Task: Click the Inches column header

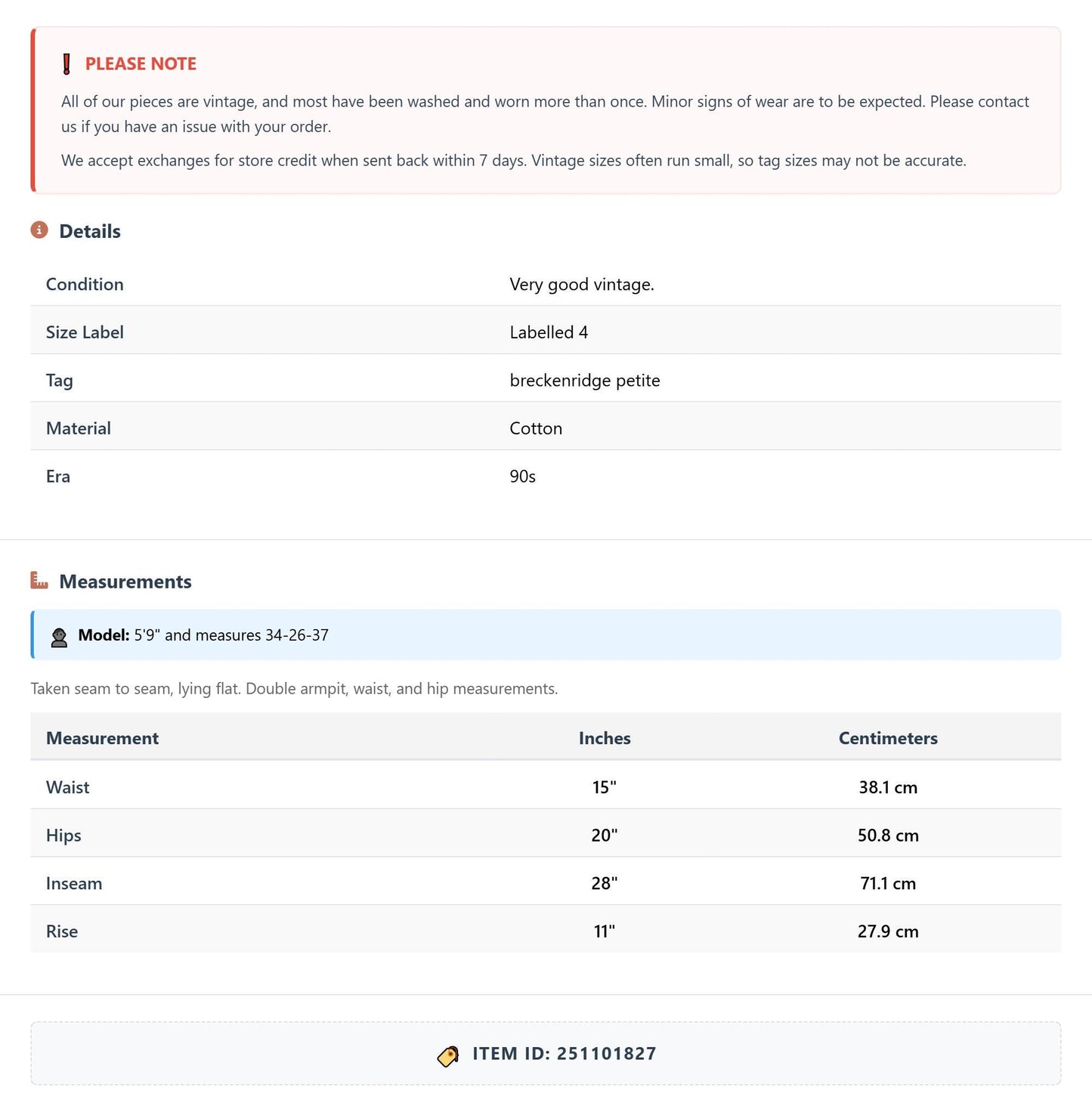Action: coord(605,738)
